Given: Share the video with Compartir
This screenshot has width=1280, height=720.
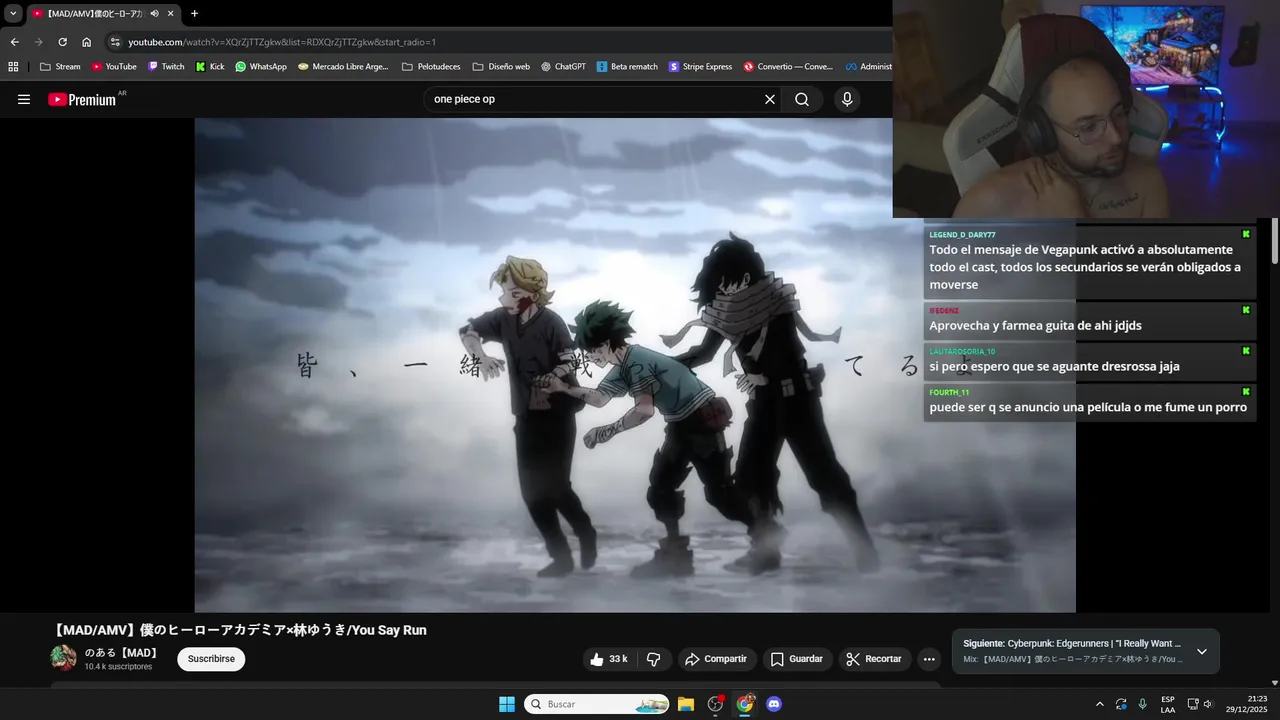Looking at the screenshot, I should point(716,659).
